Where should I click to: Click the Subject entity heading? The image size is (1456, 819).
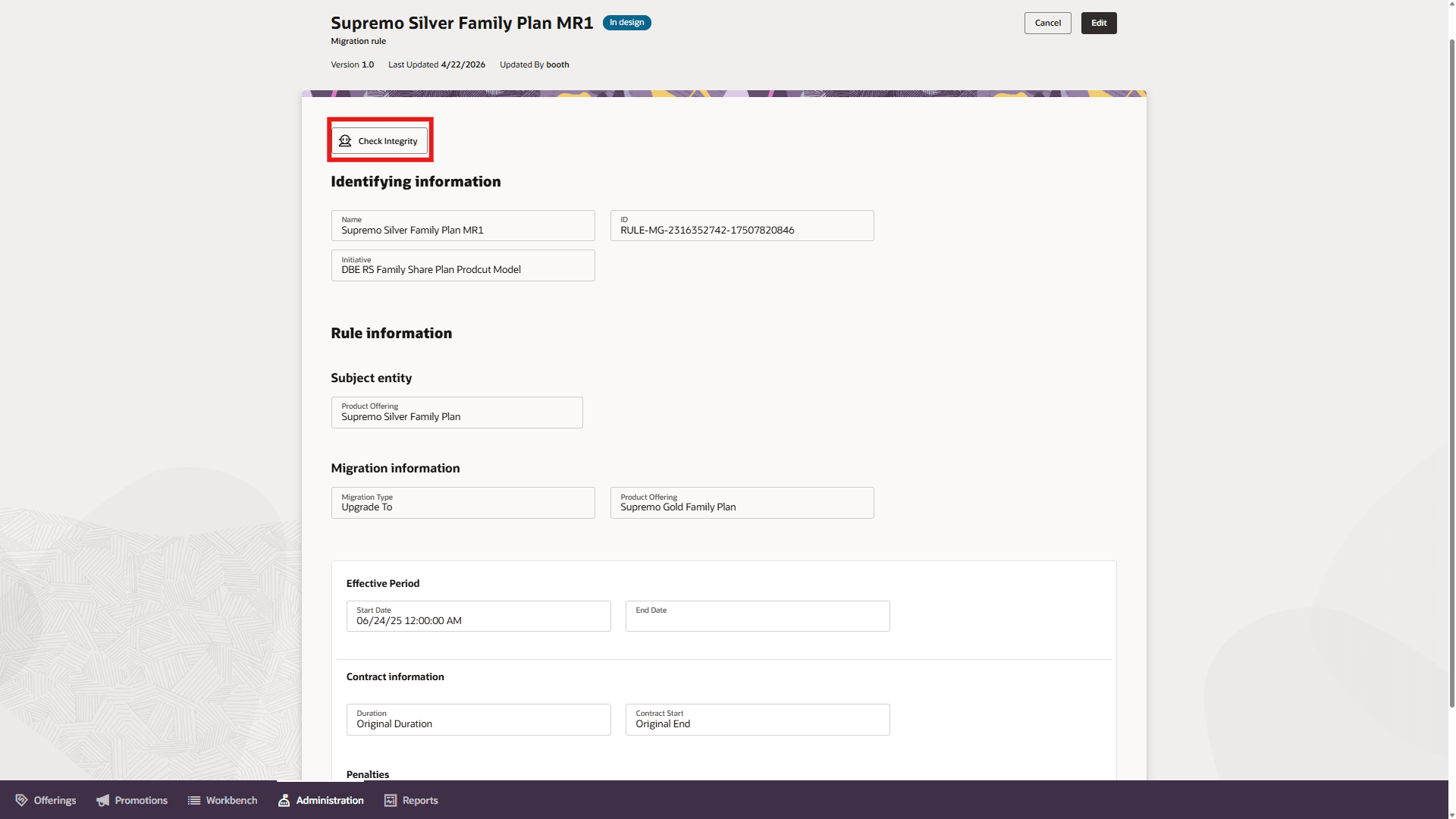click(x=372, y=378)
